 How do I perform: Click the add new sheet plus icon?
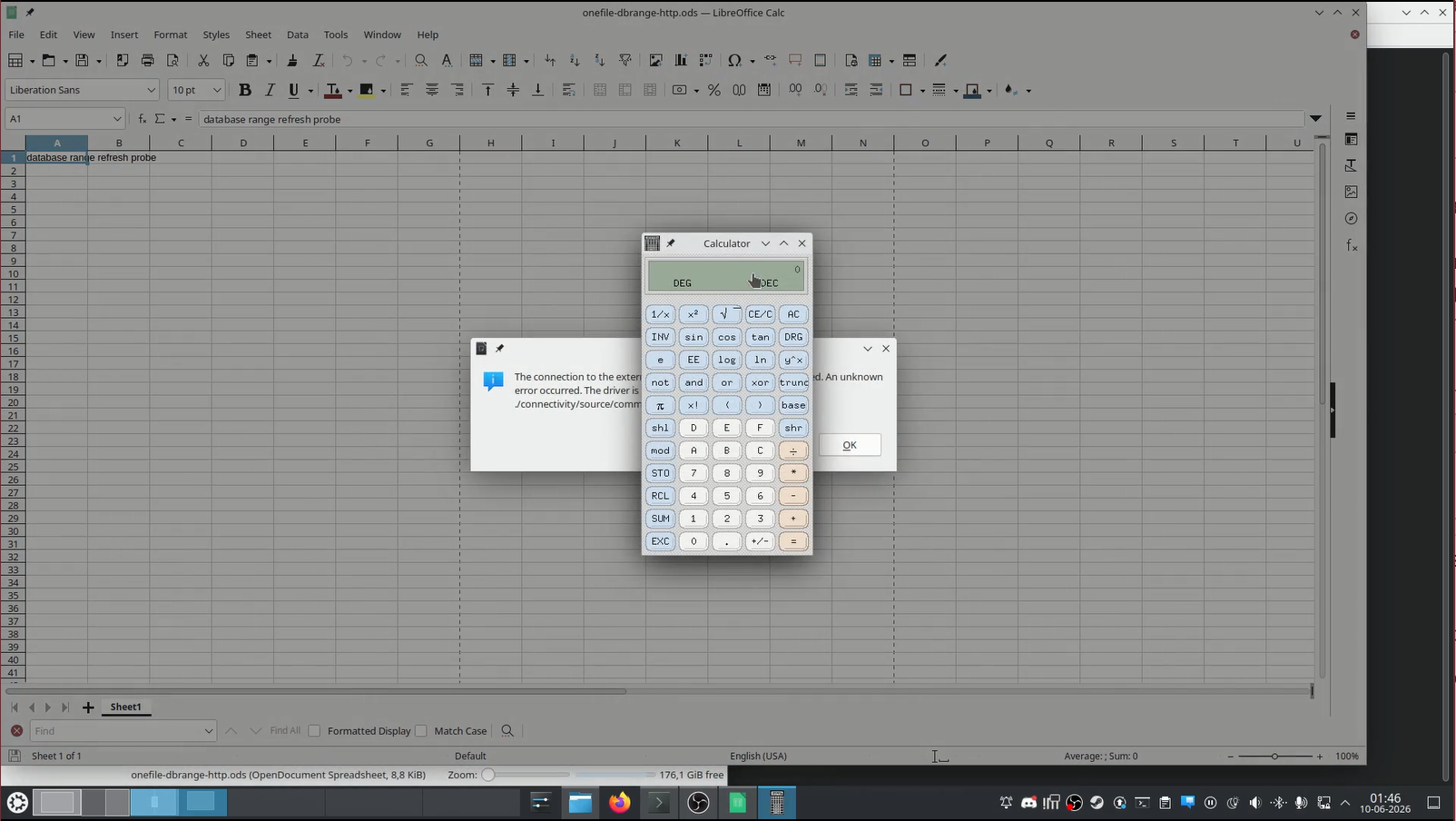click(x=88, y=707)
